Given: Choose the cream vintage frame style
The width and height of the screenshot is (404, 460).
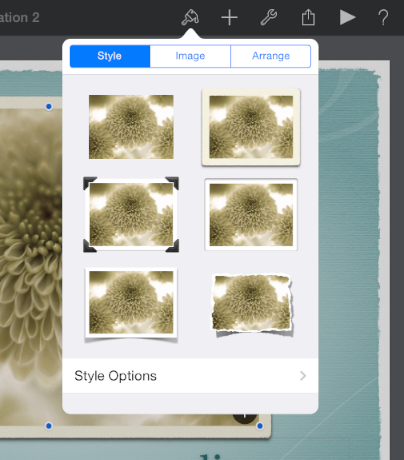Looking at the screenshot, I should 251,127.
